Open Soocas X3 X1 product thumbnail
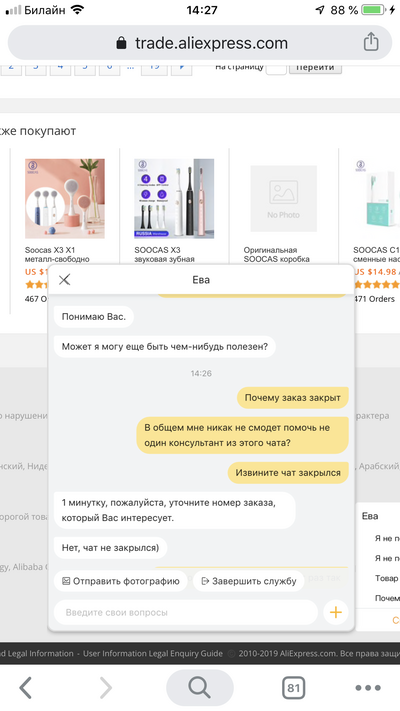This screenshot has width=400, height=711. point(65,199)
